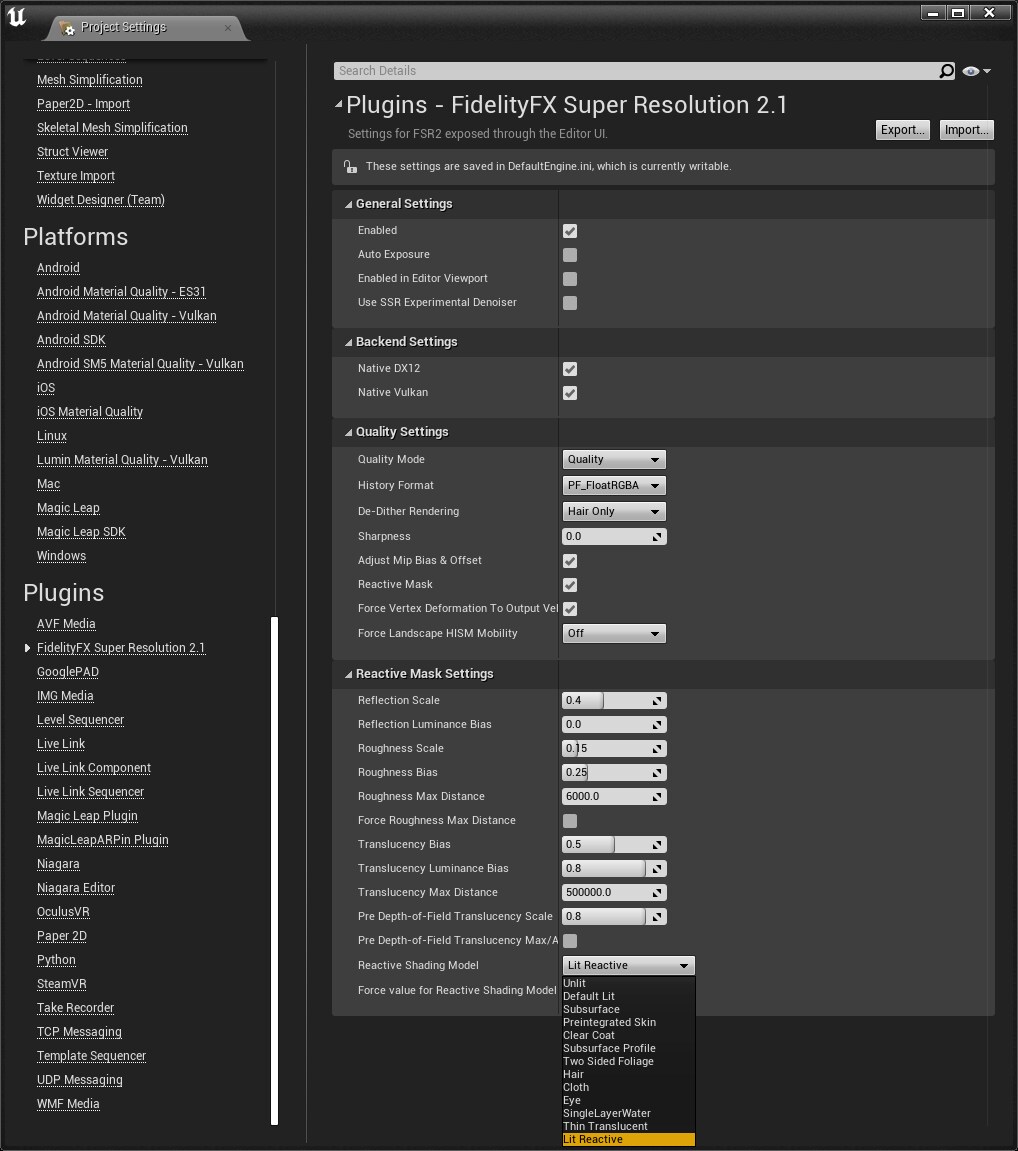Collapse the Plugins - FidelityFX header triangle
Screen dimensions: 1018x1151
pos(338,105)
